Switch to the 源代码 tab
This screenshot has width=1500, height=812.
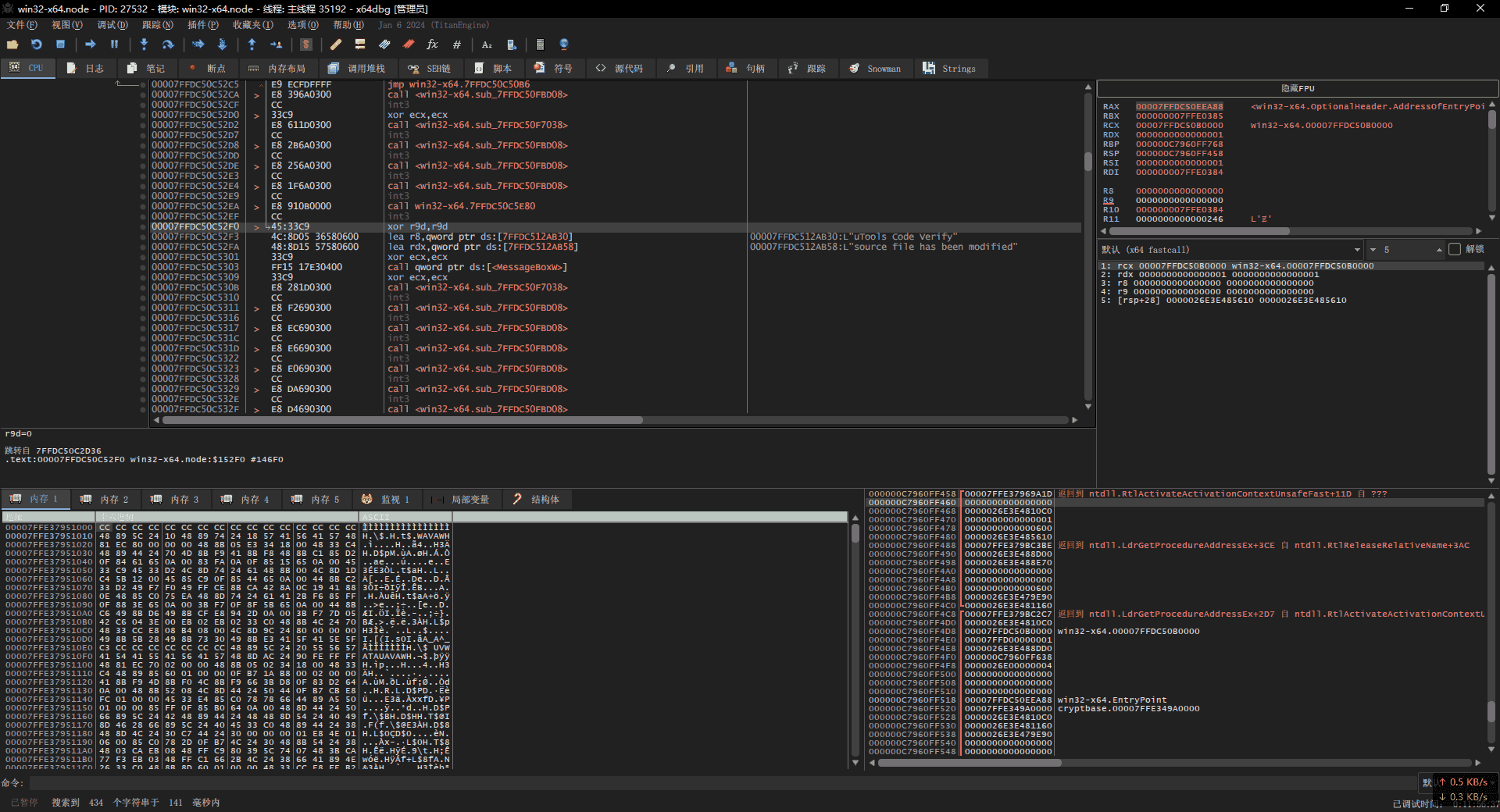(x=620, y=69)
